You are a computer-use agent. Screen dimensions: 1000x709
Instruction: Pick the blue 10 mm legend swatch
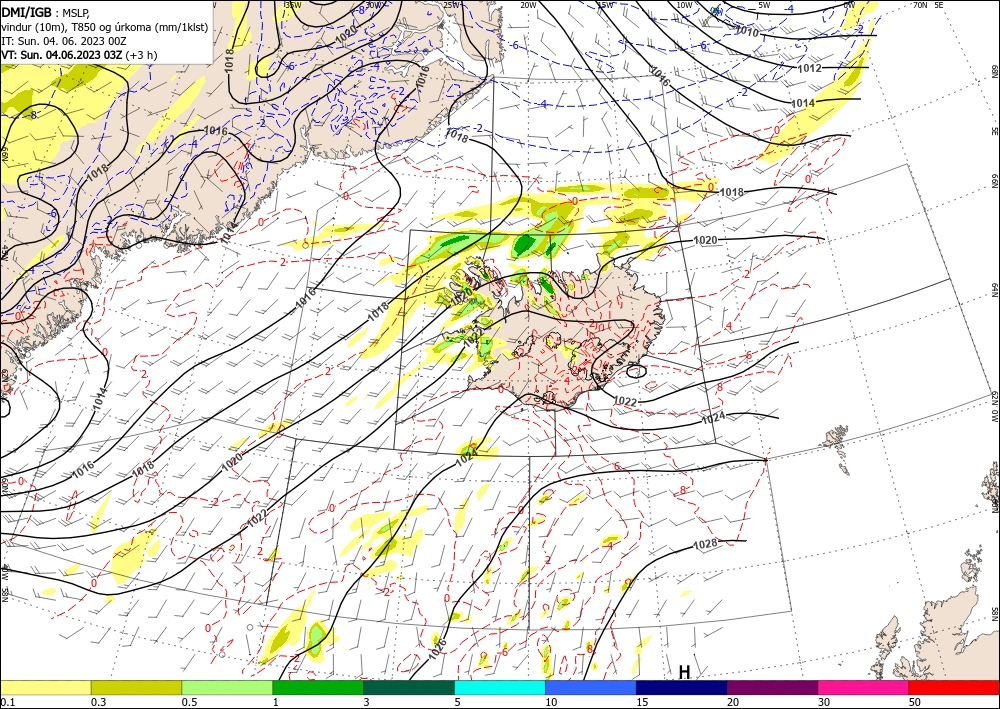click(591, 687)
